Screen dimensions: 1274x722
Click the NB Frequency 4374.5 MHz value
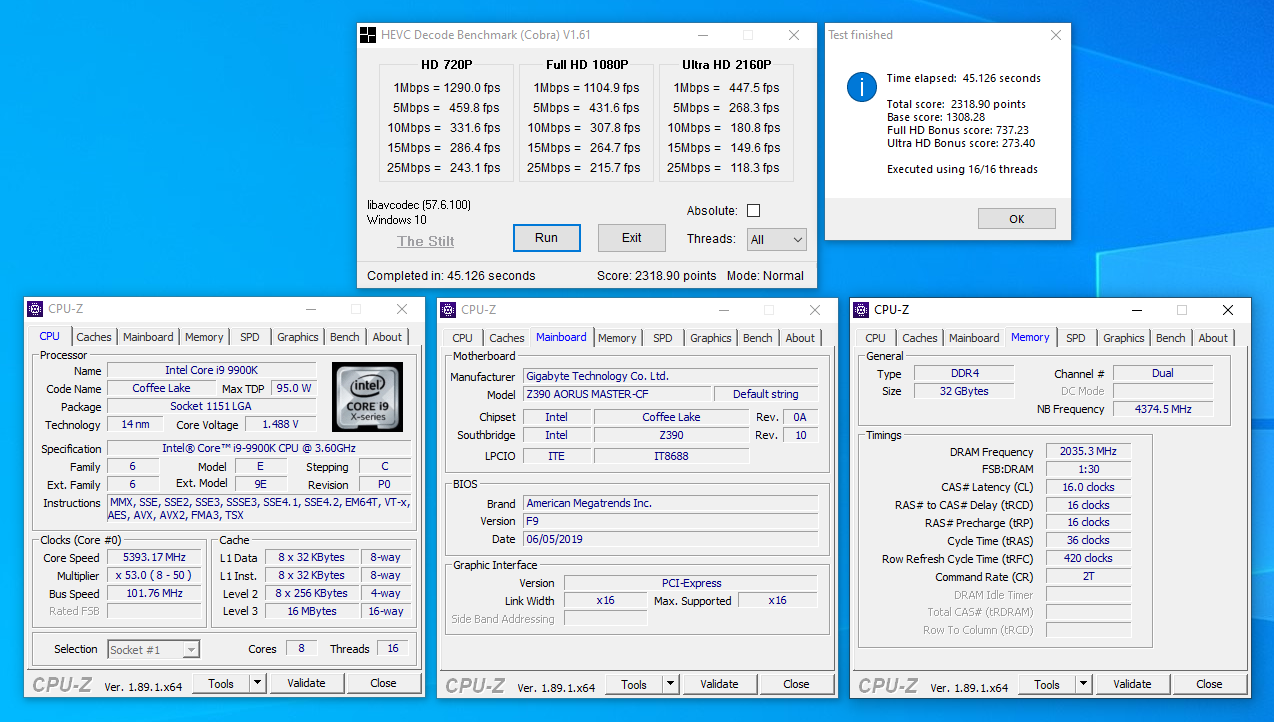(1163, 409)
